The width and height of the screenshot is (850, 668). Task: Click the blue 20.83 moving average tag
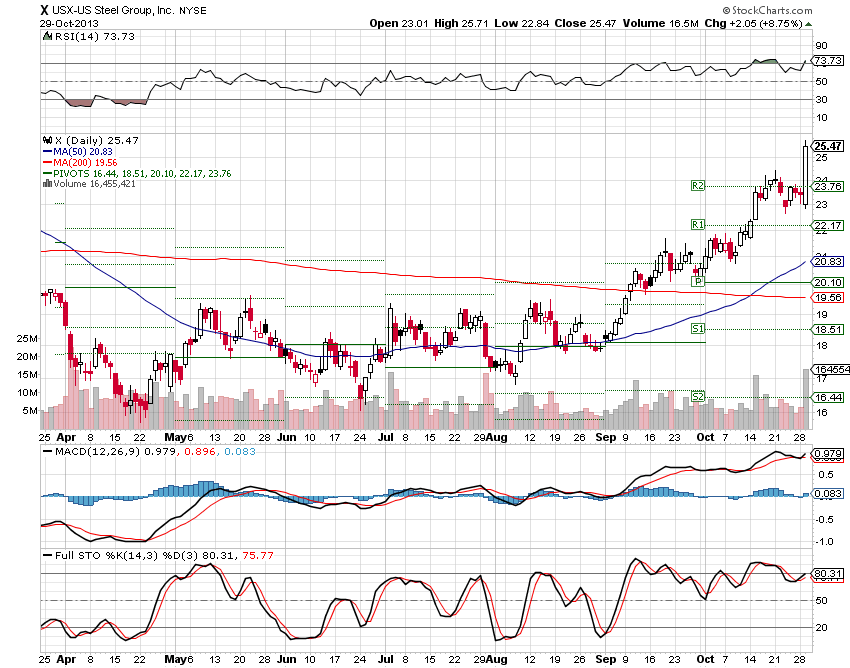[x=828, y=262]
